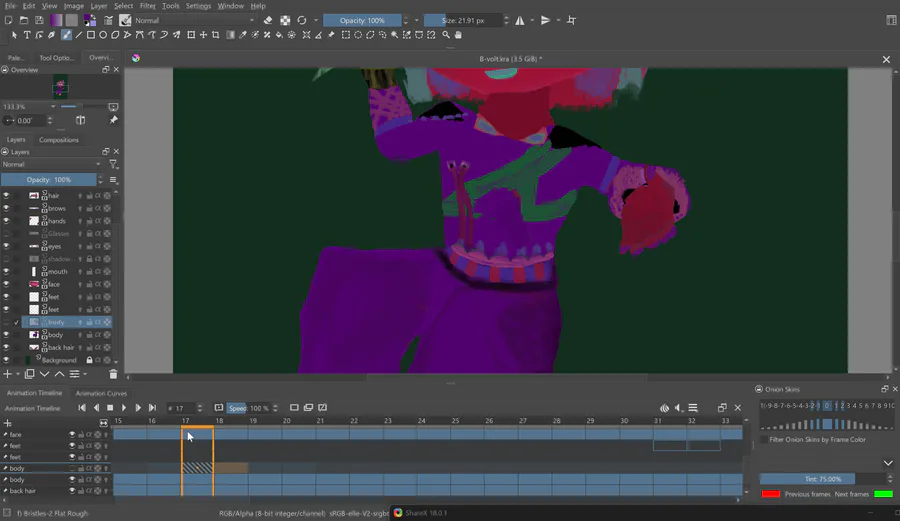The height and width of the screenshot is (521, 900).
Task: Toggle onion skins icon in the timeline
Action: click(664, 408)
